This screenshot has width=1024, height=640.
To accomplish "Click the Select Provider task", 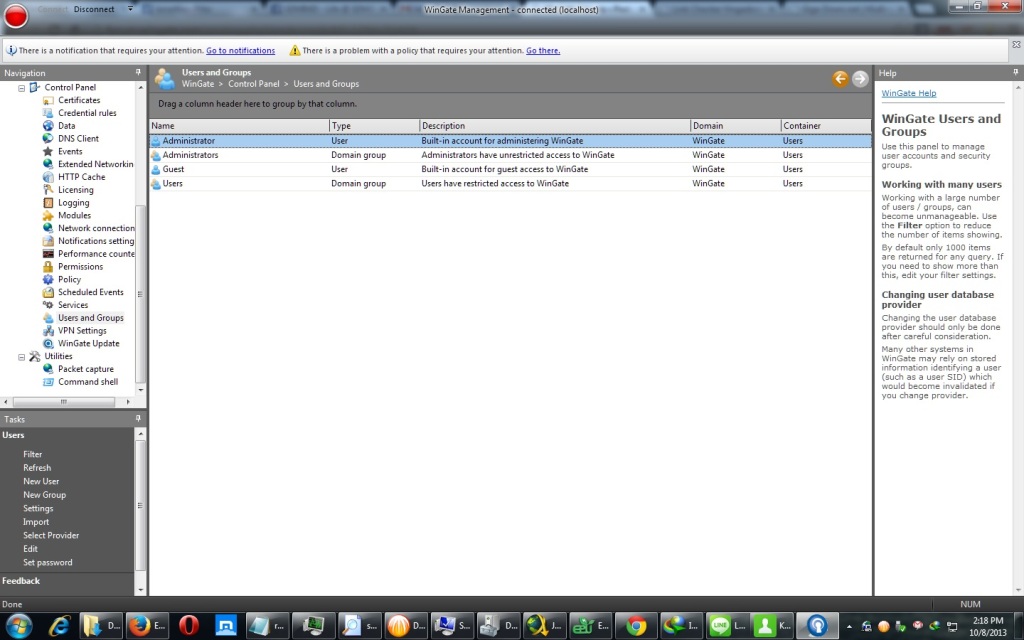I will [x=51, y=536].
